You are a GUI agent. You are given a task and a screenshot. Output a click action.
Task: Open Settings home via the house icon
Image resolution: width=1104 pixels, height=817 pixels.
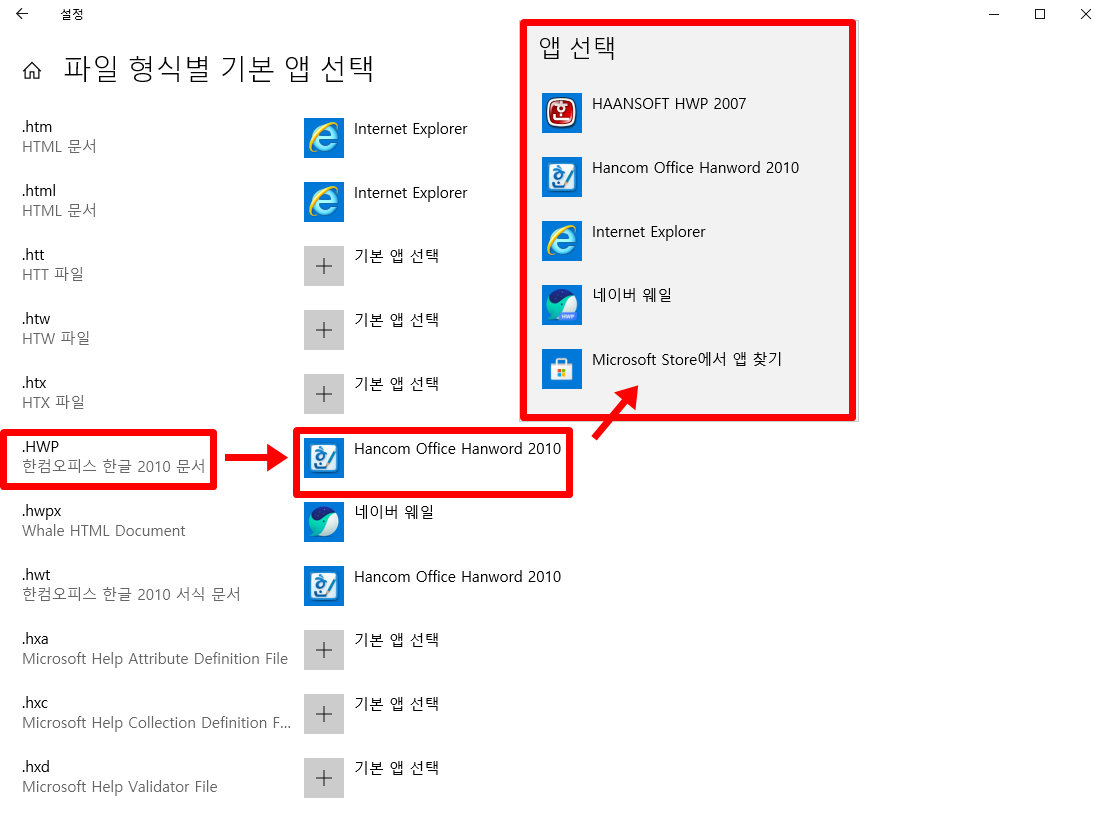click(32, 70)
